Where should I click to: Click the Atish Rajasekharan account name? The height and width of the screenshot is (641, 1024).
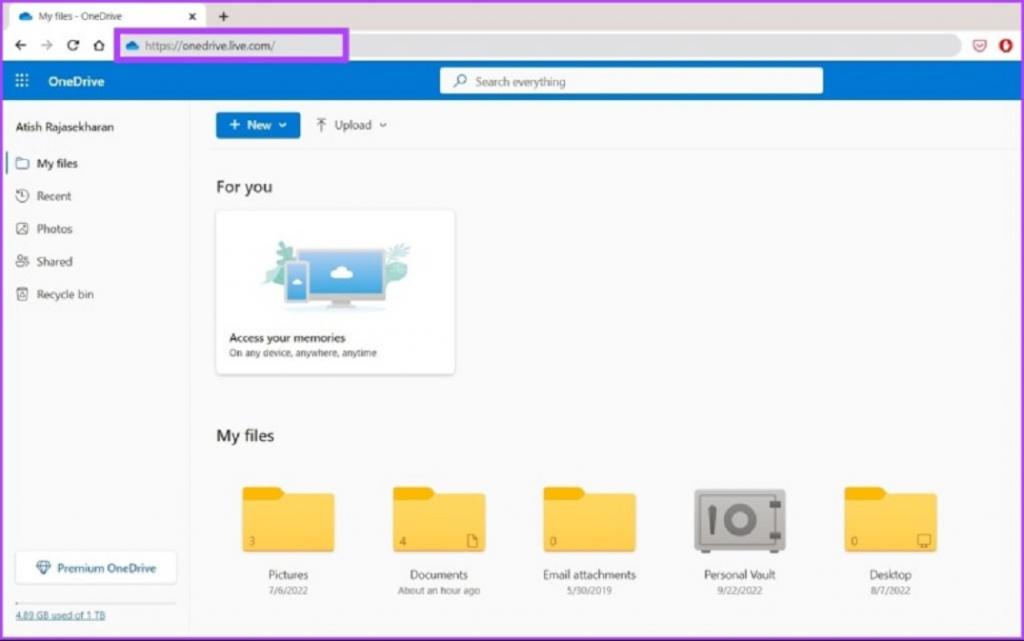(x=65, y=127)
